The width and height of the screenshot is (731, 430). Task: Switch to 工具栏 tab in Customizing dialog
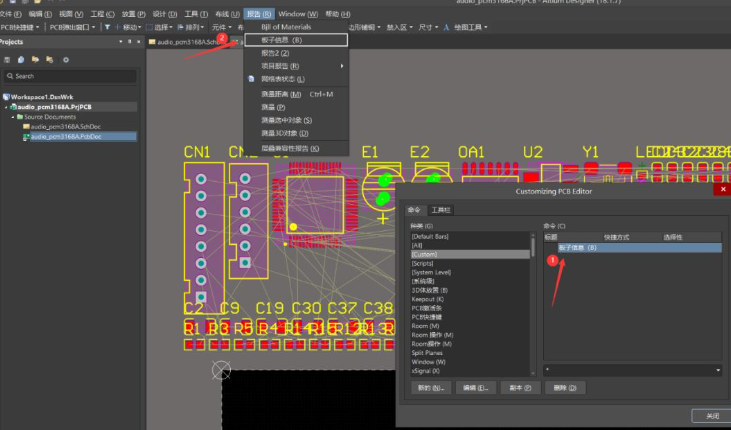(441, 210)
